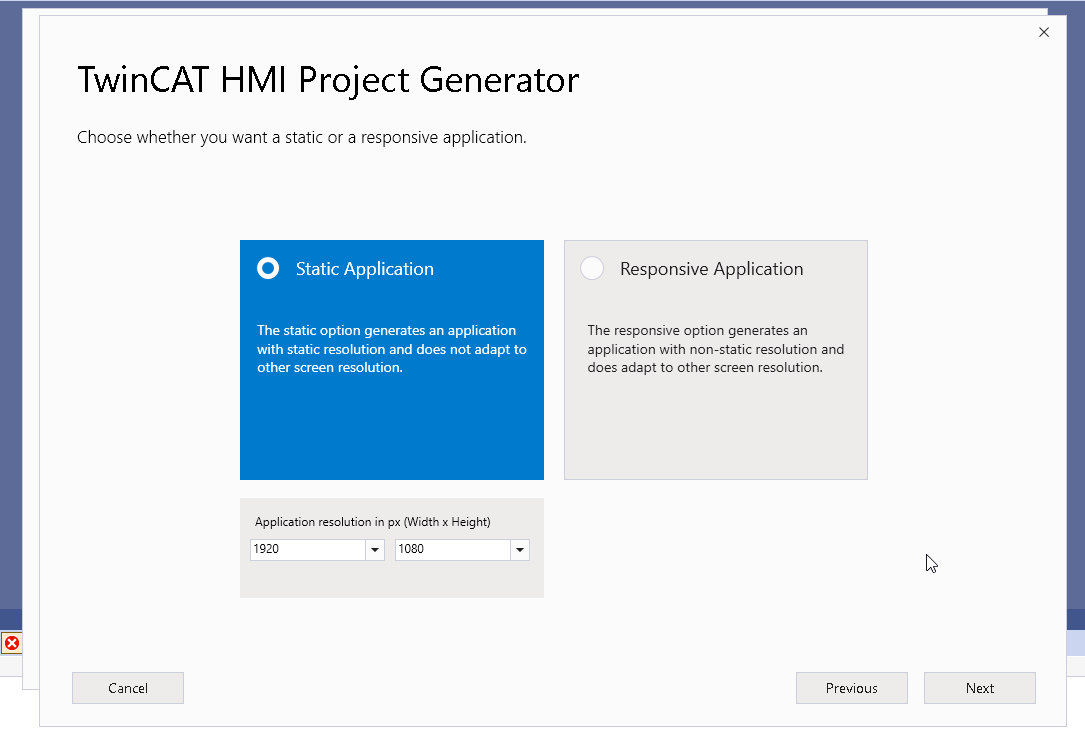Click the static or responsive instruction text
This screenshot has width=1085, height=744.
pyautogui.click(x=302, y=137)
